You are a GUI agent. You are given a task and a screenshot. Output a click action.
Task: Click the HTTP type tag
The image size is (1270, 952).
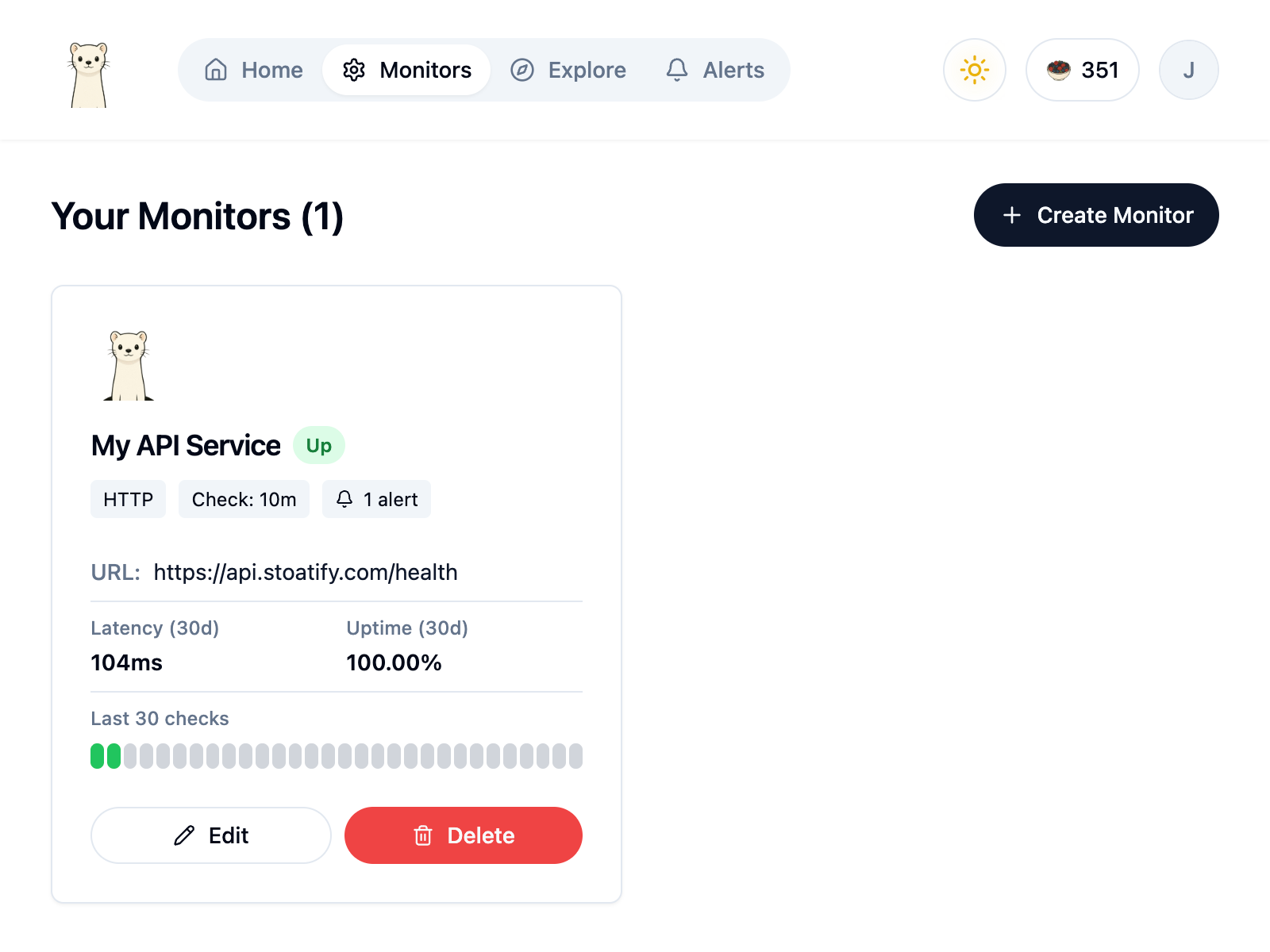(128, 499)
